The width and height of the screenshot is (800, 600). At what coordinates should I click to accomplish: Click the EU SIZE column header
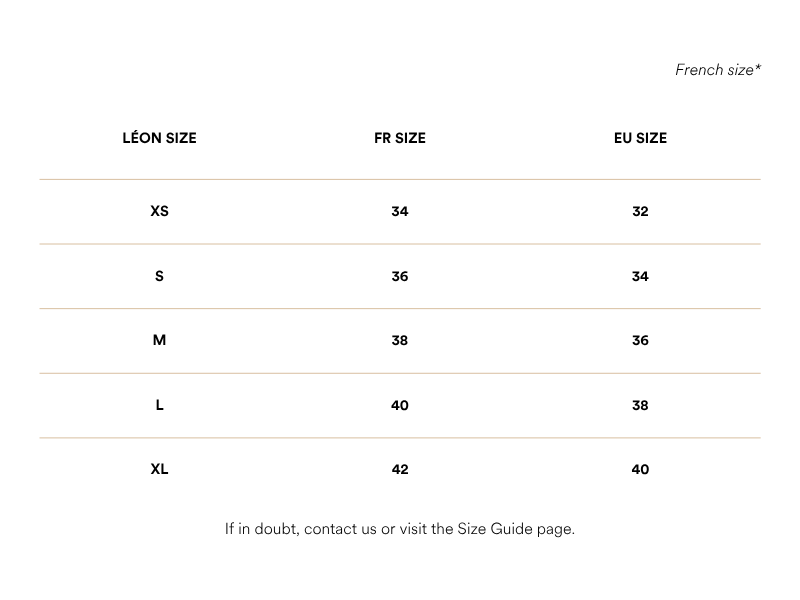point(640,138)
